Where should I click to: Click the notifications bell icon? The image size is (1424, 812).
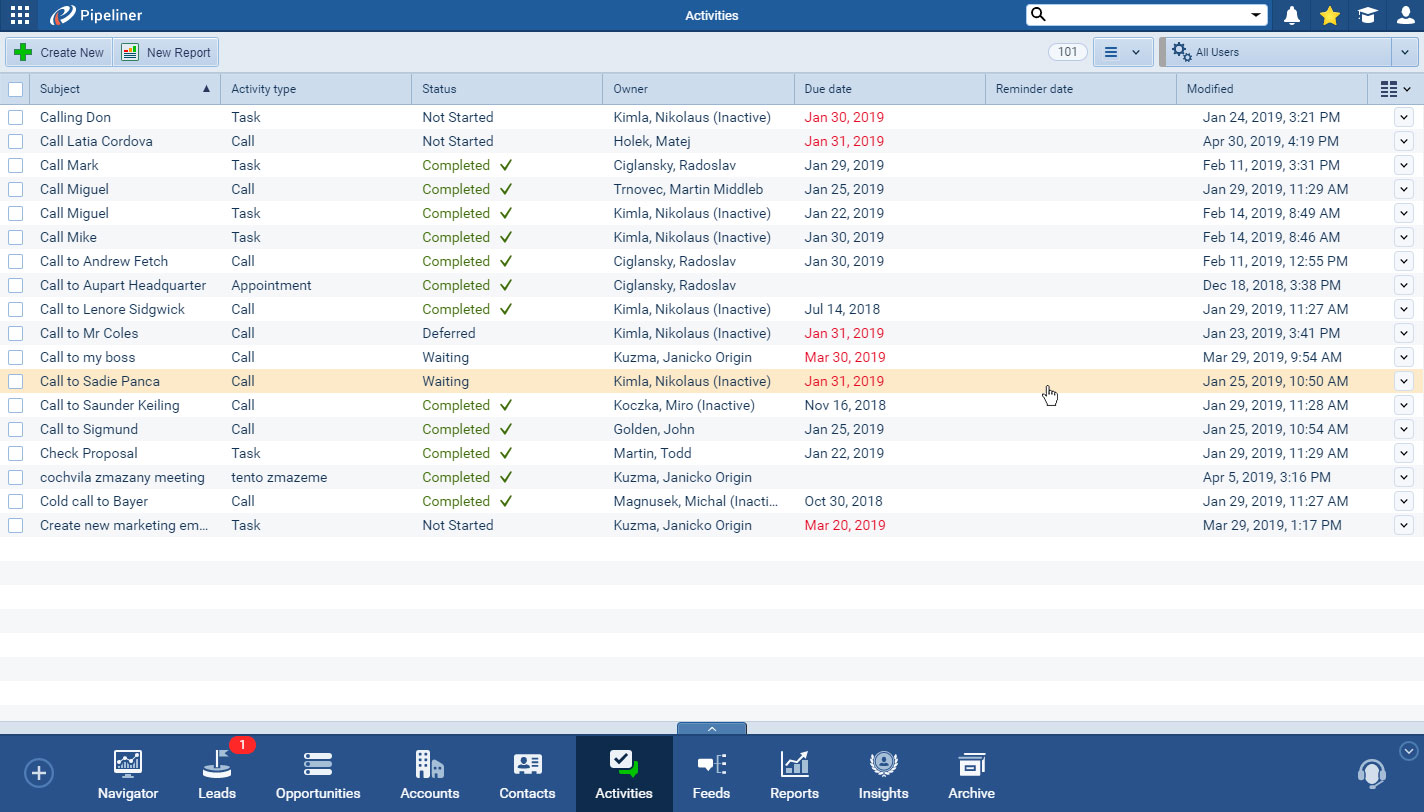click(1291, 15)
